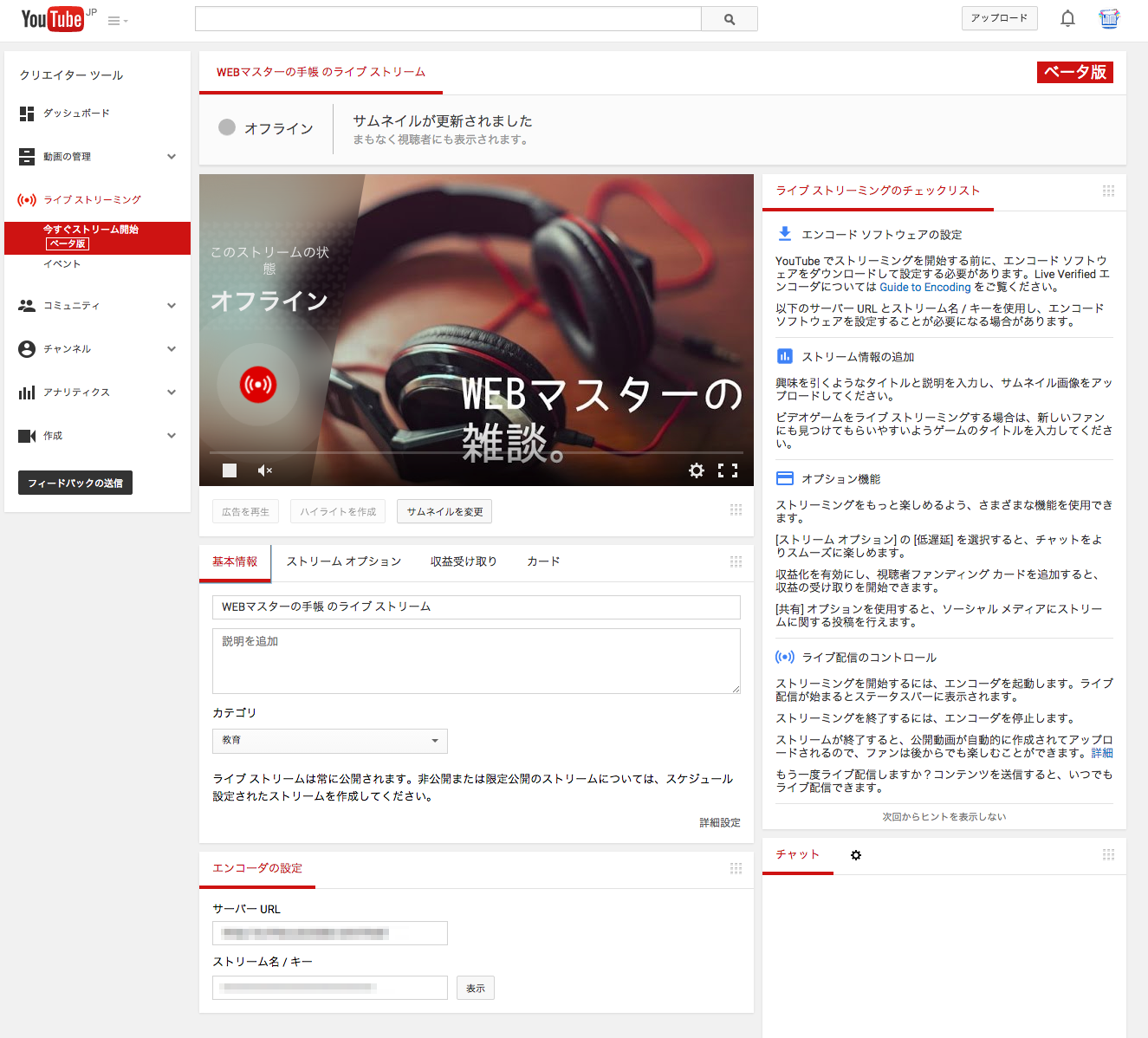Click the ライブ ストリーミング sidebar label
Viewport: 1148px width, 1038px height.
(x=93, y=200)
